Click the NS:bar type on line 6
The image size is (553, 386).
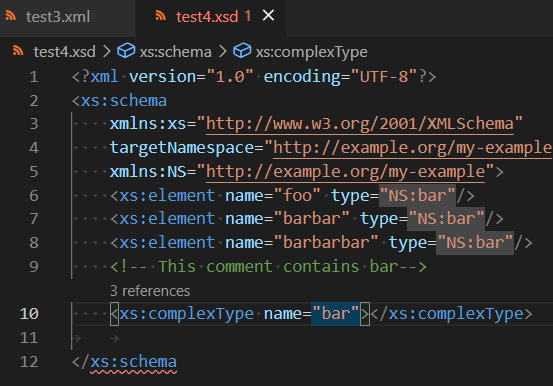417,196
